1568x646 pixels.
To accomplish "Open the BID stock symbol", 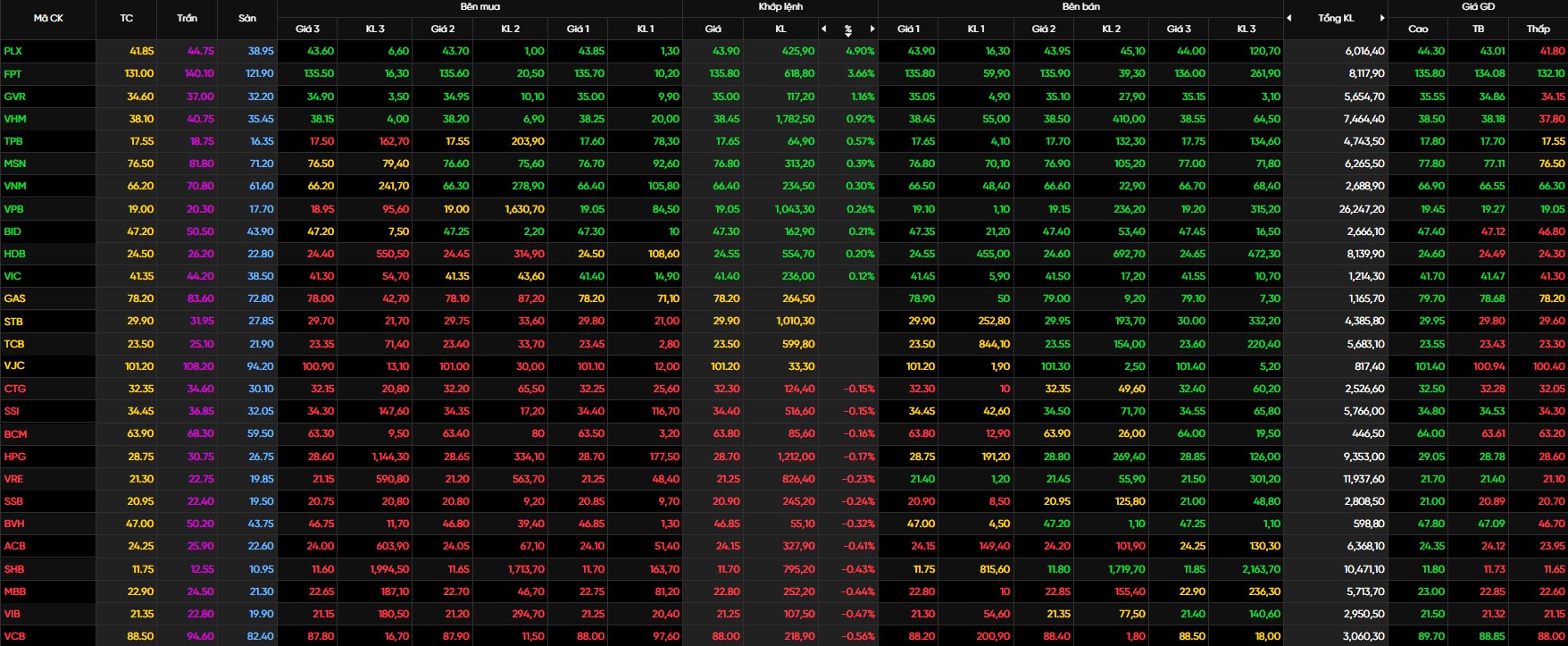I will (x=13, y=231).
